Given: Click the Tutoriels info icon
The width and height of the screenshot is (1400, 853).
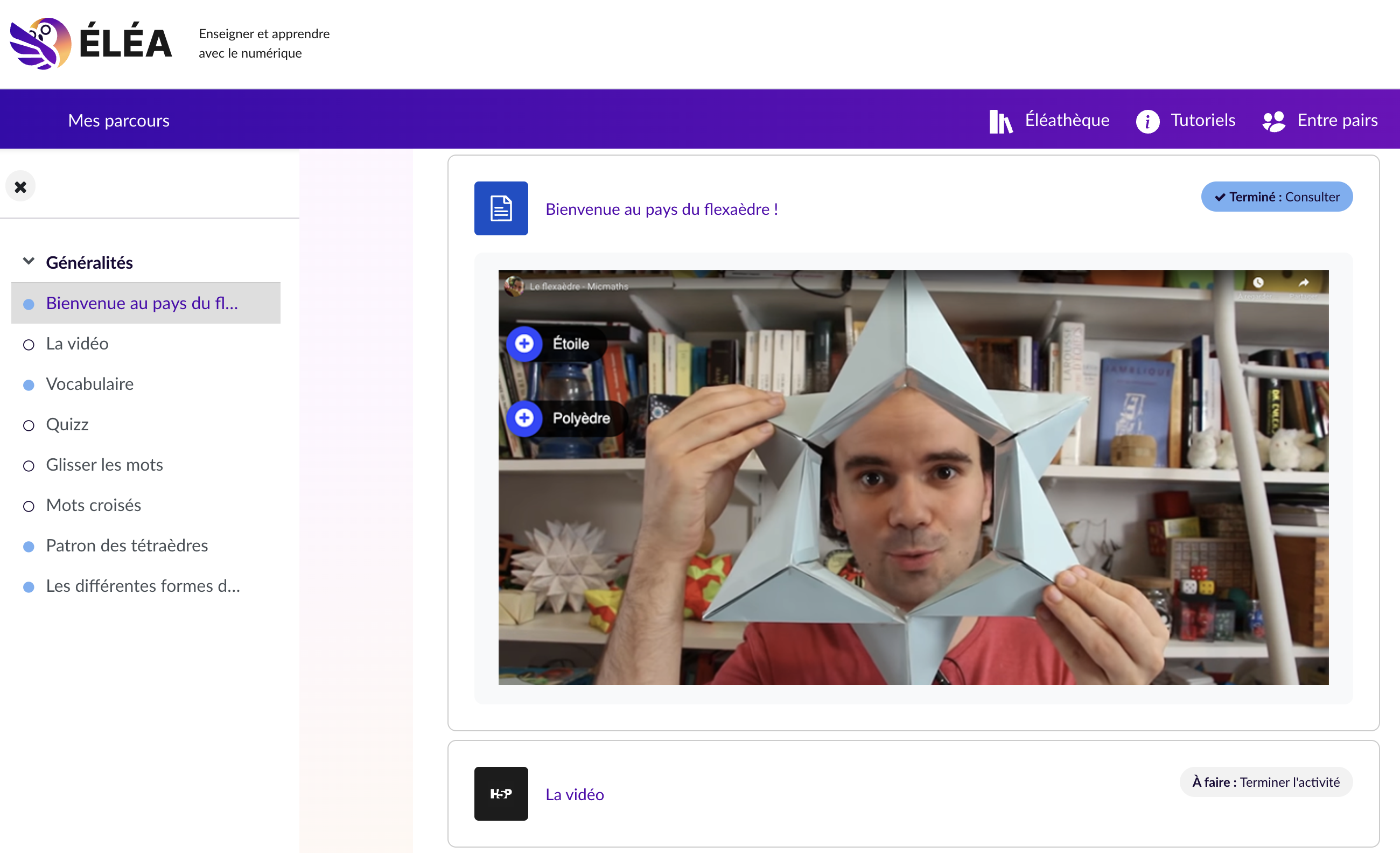Looking at the screenshot, I should click(x=1147, y=121).
